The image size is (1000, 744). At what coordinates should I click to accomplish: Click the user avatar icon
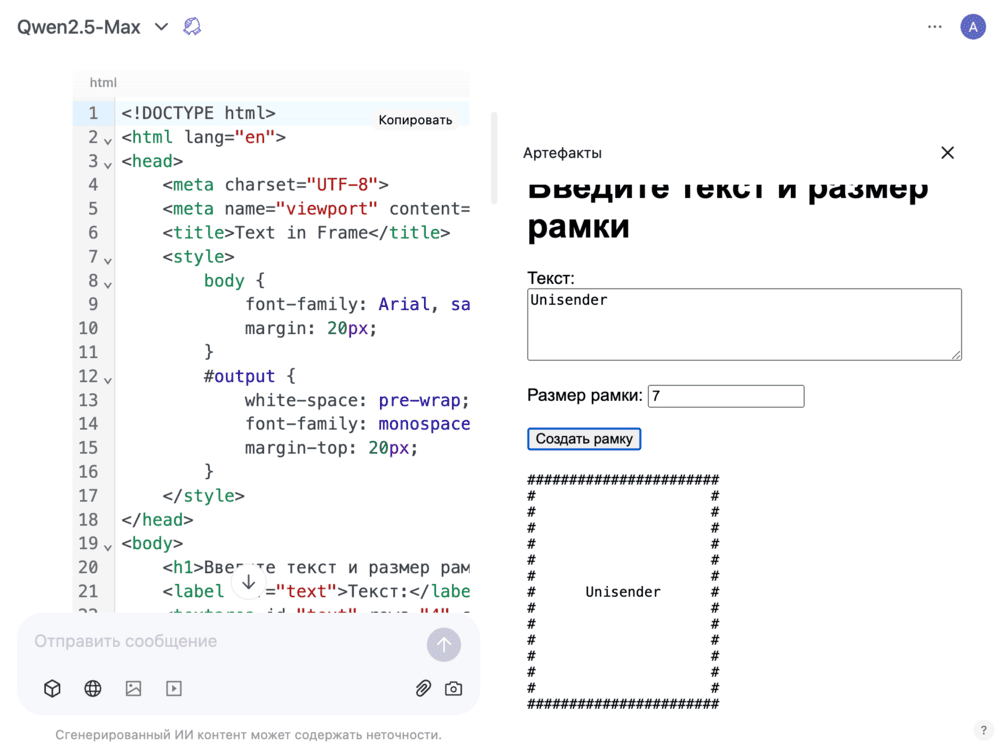(x=973, y=27)
